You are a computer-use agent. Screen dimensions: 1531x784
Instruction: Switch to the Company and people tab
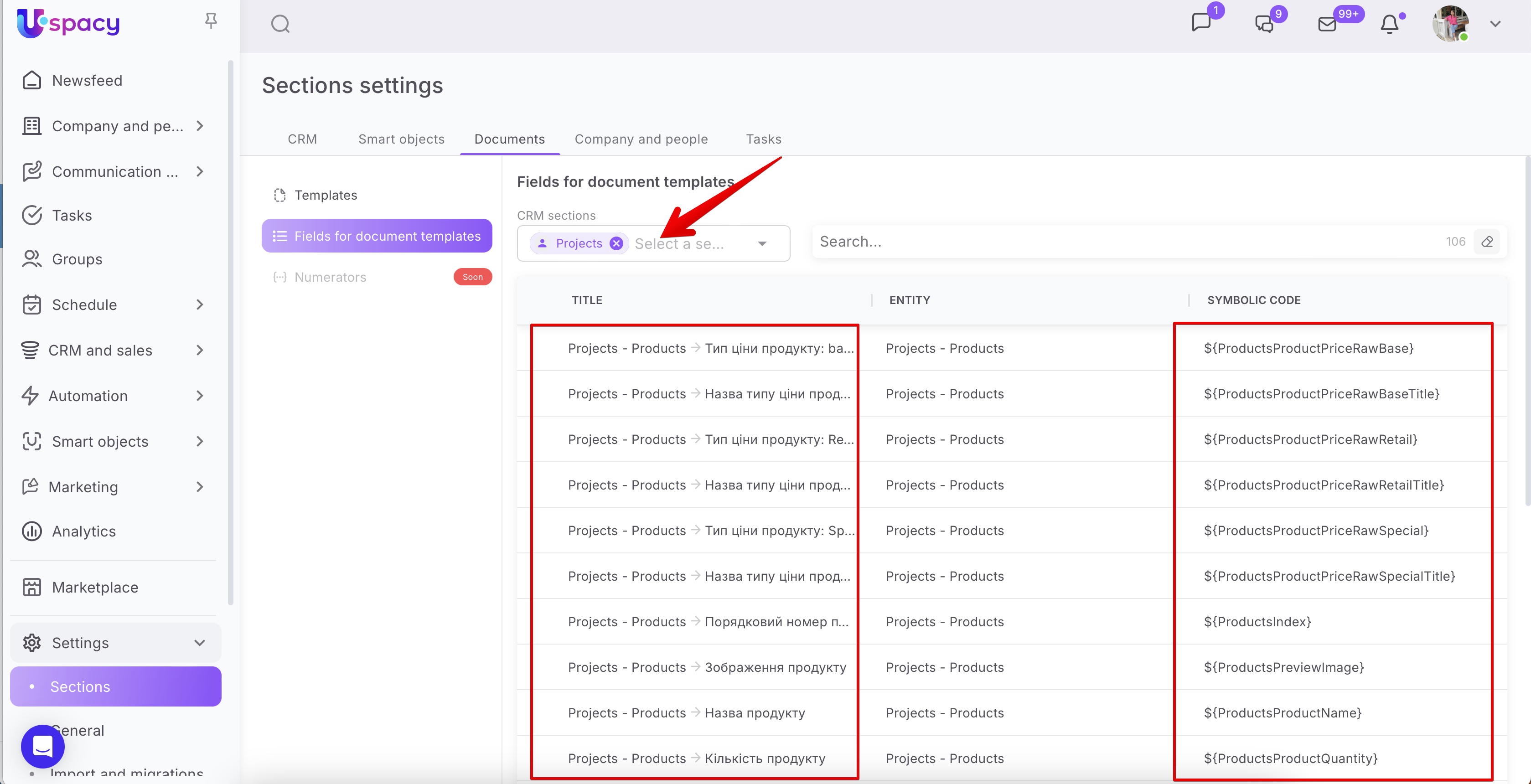pyautogui.click(x=641, y=139)
